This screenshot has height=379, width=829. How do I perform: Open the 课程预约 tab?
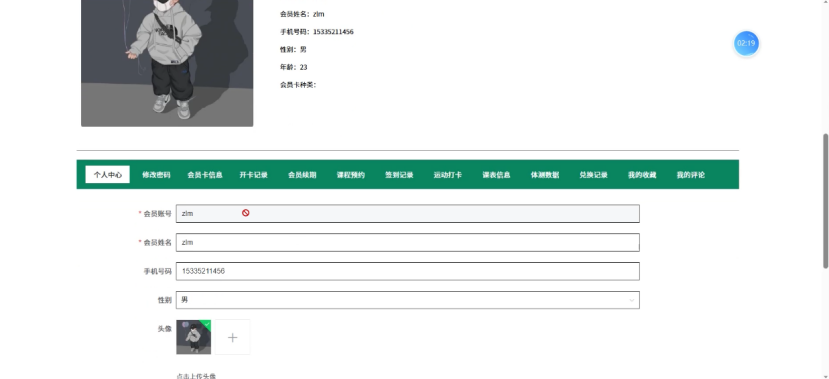(351, 174)
